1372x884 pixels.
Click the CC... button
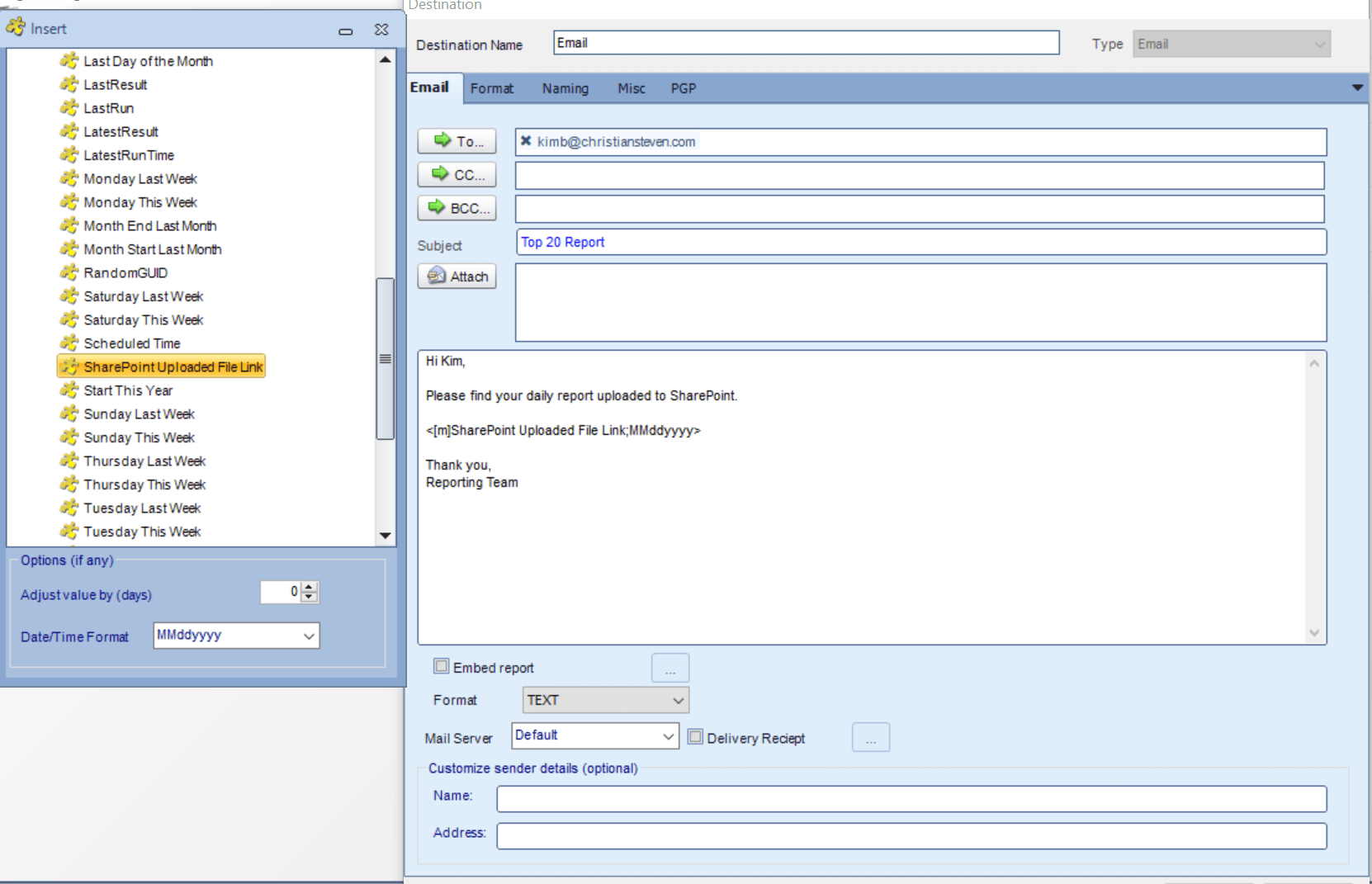pos(457,174)
